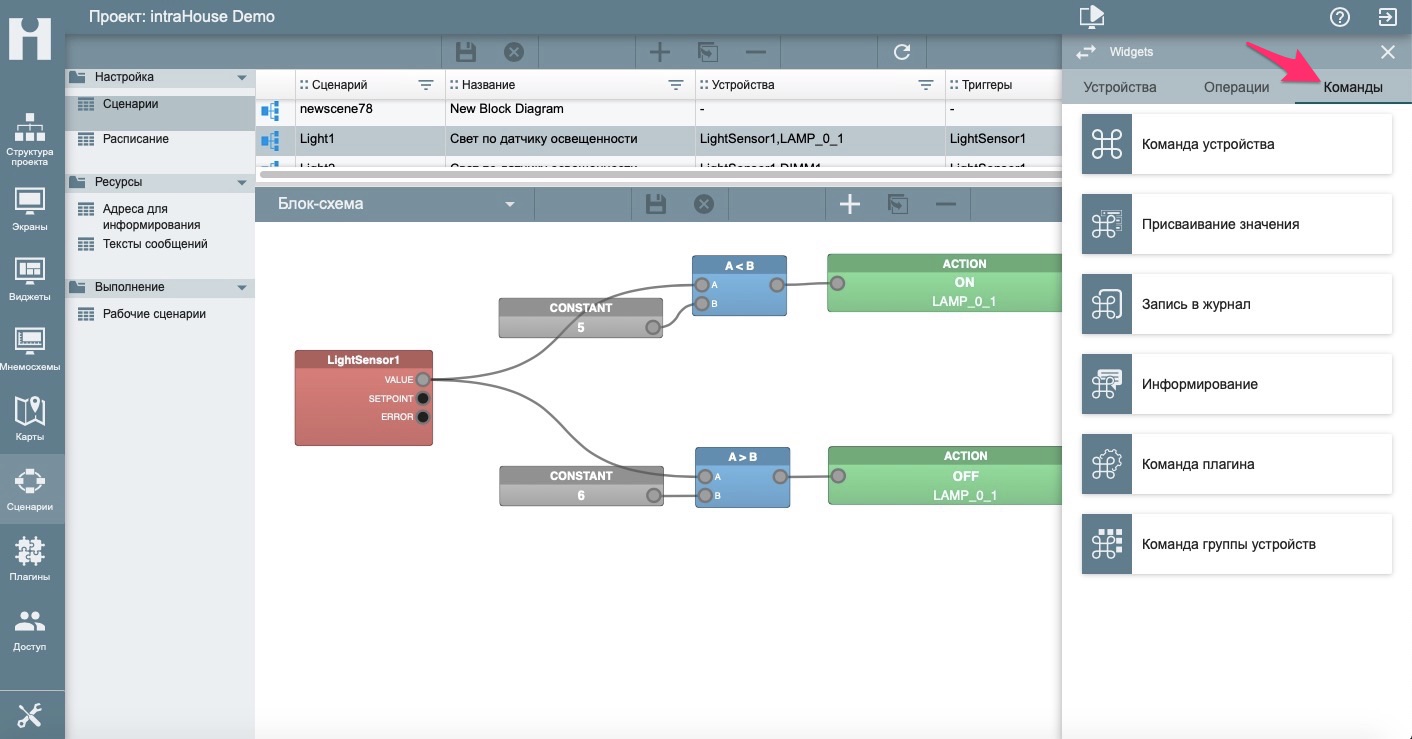
Task: Open Плагины section in sidebar
Action: [x=32, y=559]
